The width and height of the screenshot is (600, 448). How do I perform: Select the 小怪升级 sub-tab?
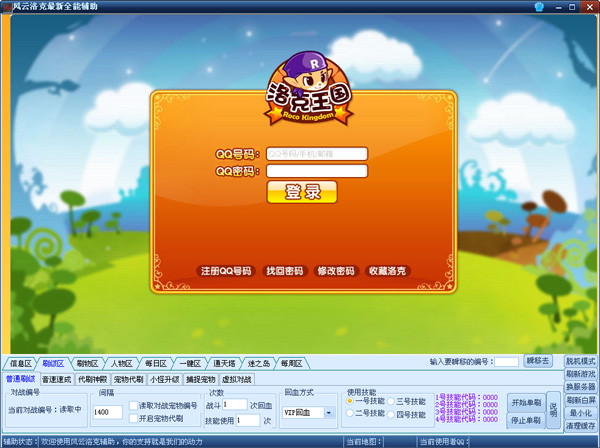[165, 379]
